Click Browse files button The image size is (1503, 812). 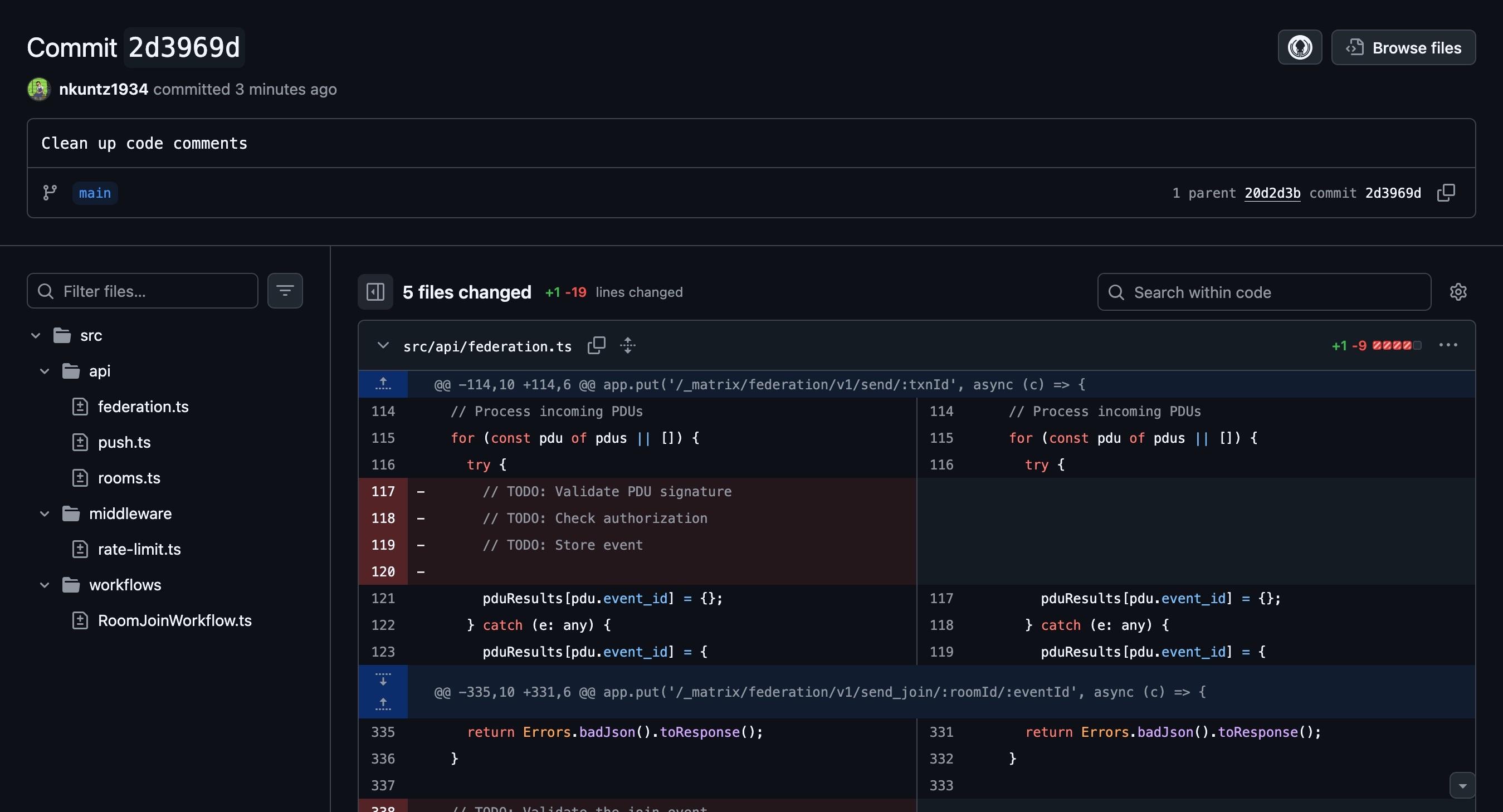click(x=1403, y=47)
